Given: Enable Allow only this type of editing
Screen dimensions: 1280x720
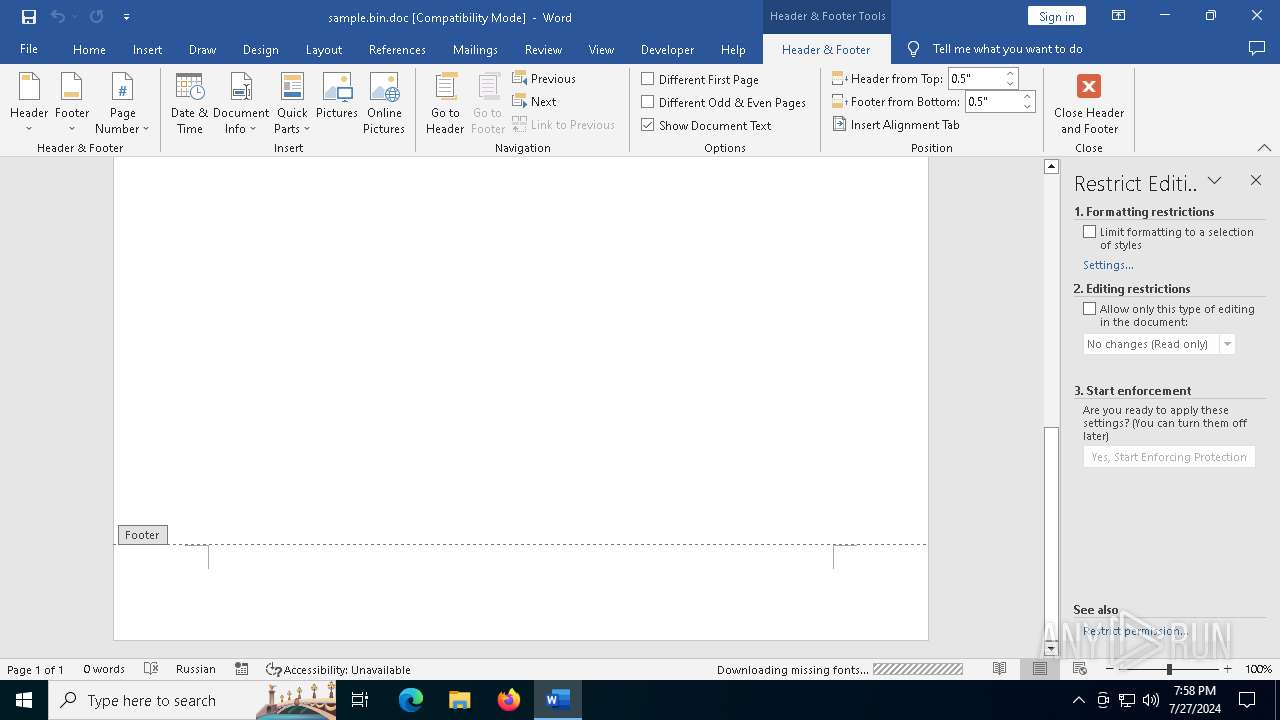Looking at the screenshot, I should coord(1090,309).
